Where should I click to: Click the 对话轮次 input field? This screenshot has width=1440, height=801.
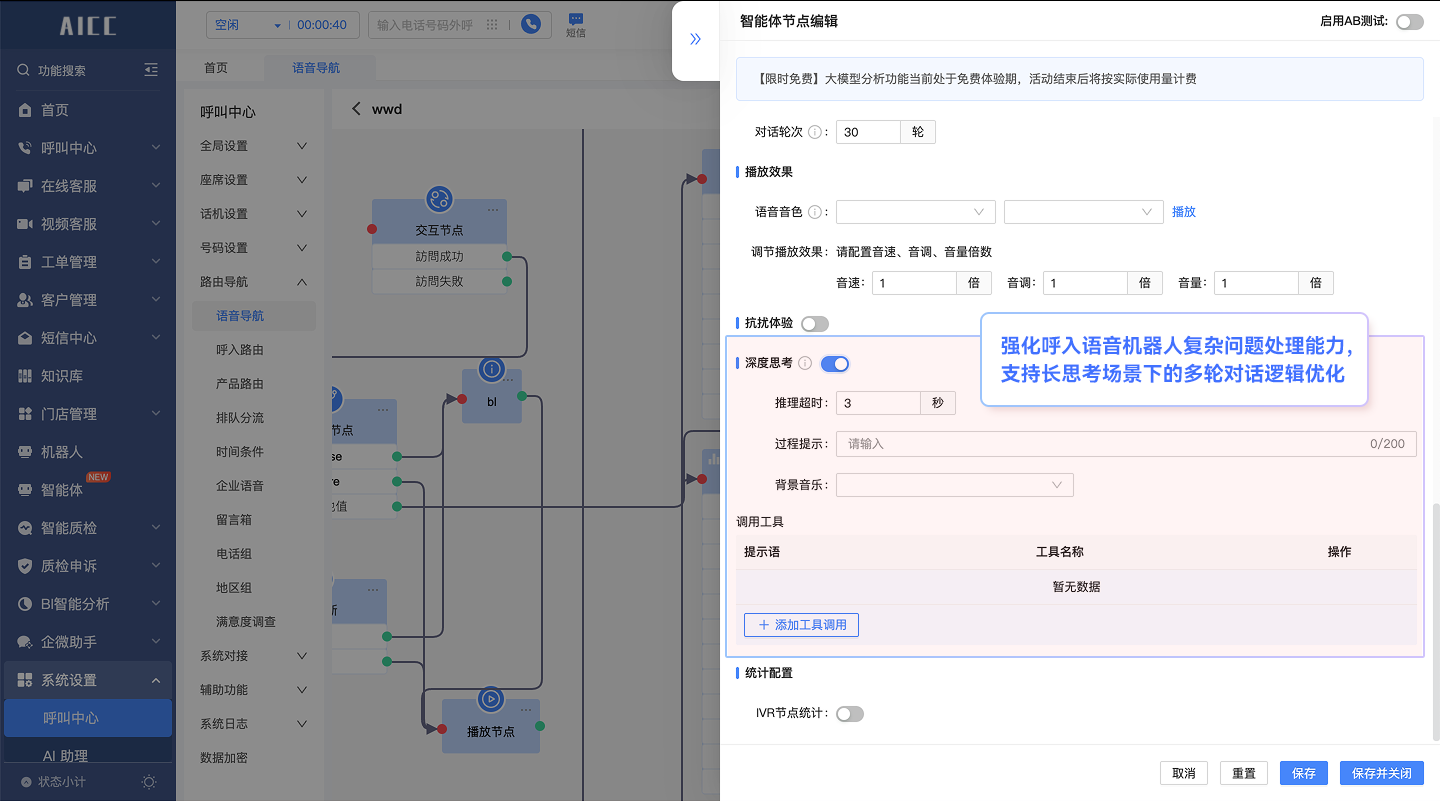coord(868,132)
